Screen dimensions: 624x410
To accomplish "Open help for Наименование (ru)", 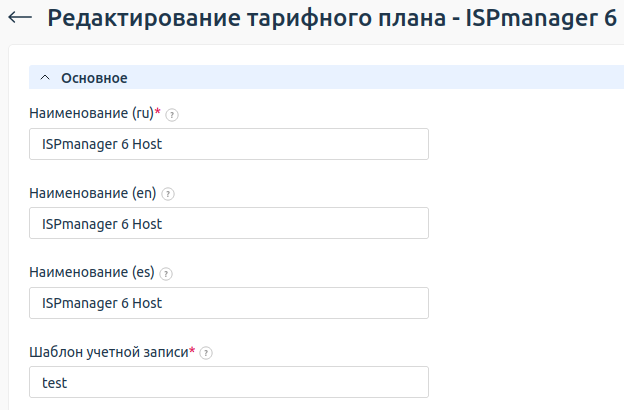I will click(172, 115).
